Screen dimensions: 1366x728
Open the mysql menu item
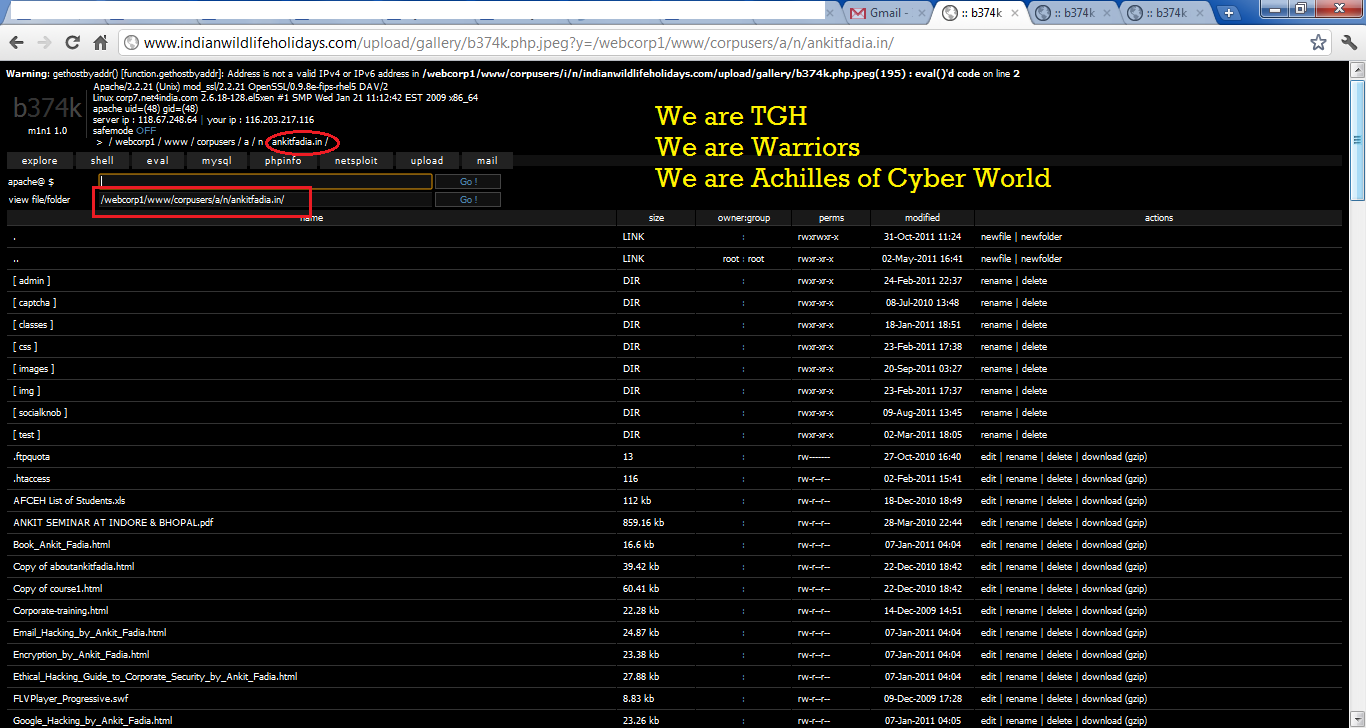[216, 161]
